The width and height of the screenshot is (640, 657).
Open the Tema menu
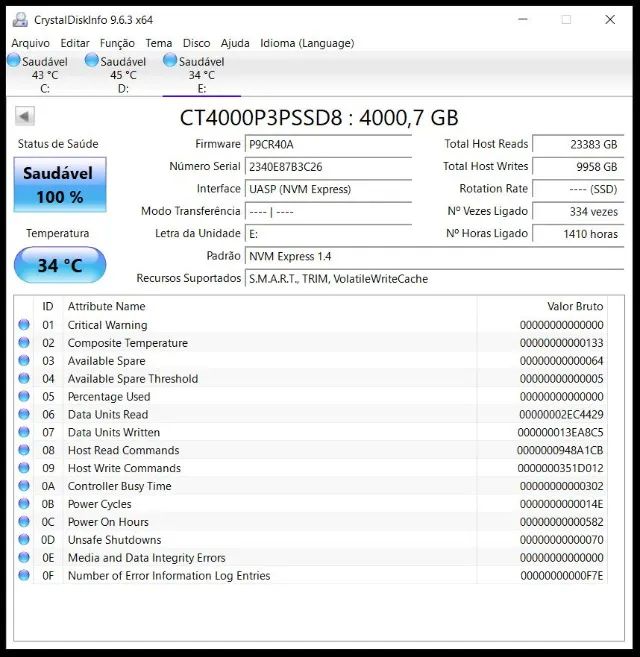pyautogui.click(x=158, y=43)
